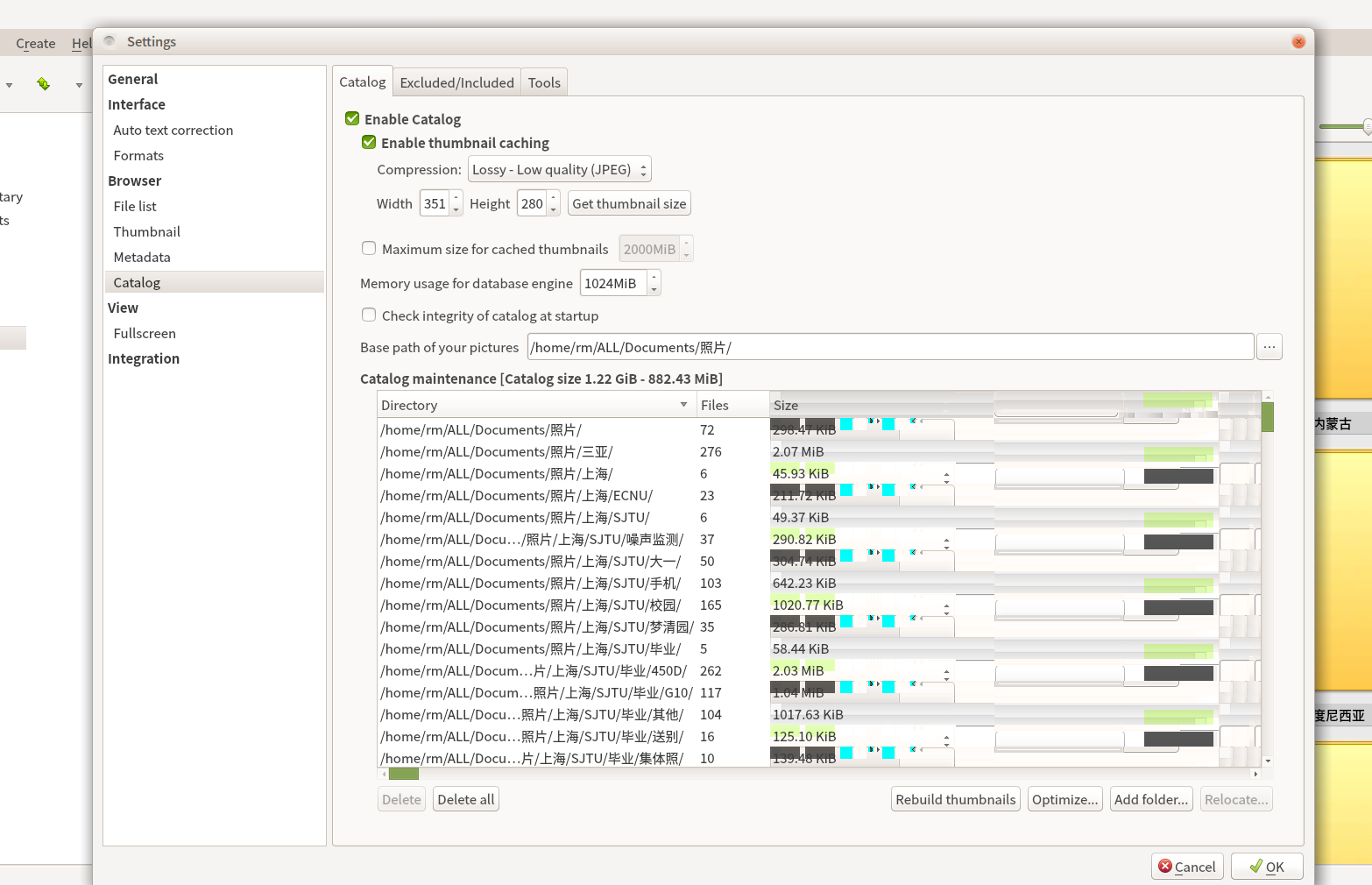Viewport: 1372px width, 885px height.
Task: Enable maximum size for cached thumbnails
Action: point(369,249)
